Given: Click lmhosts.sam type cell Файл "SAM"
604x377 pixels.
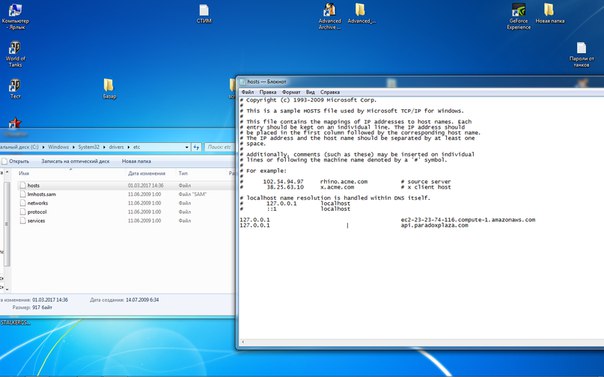Looking at the screenshot, I should (192, 194).
